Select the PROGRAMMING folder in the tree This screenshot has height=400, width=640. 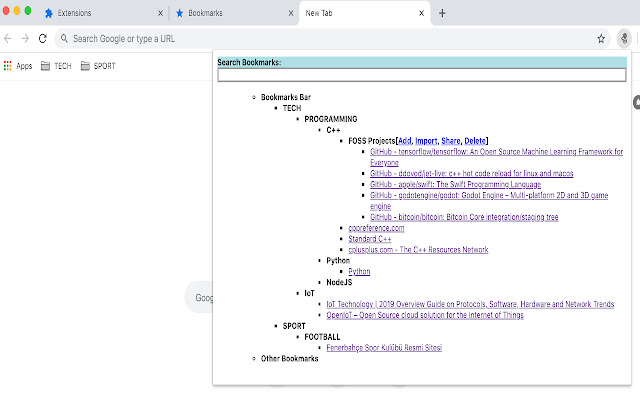[x=331, y=119]
